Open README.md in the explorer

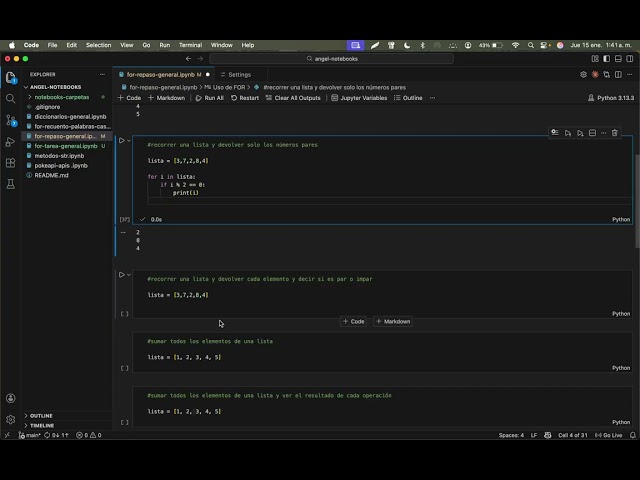coord(51,176)
